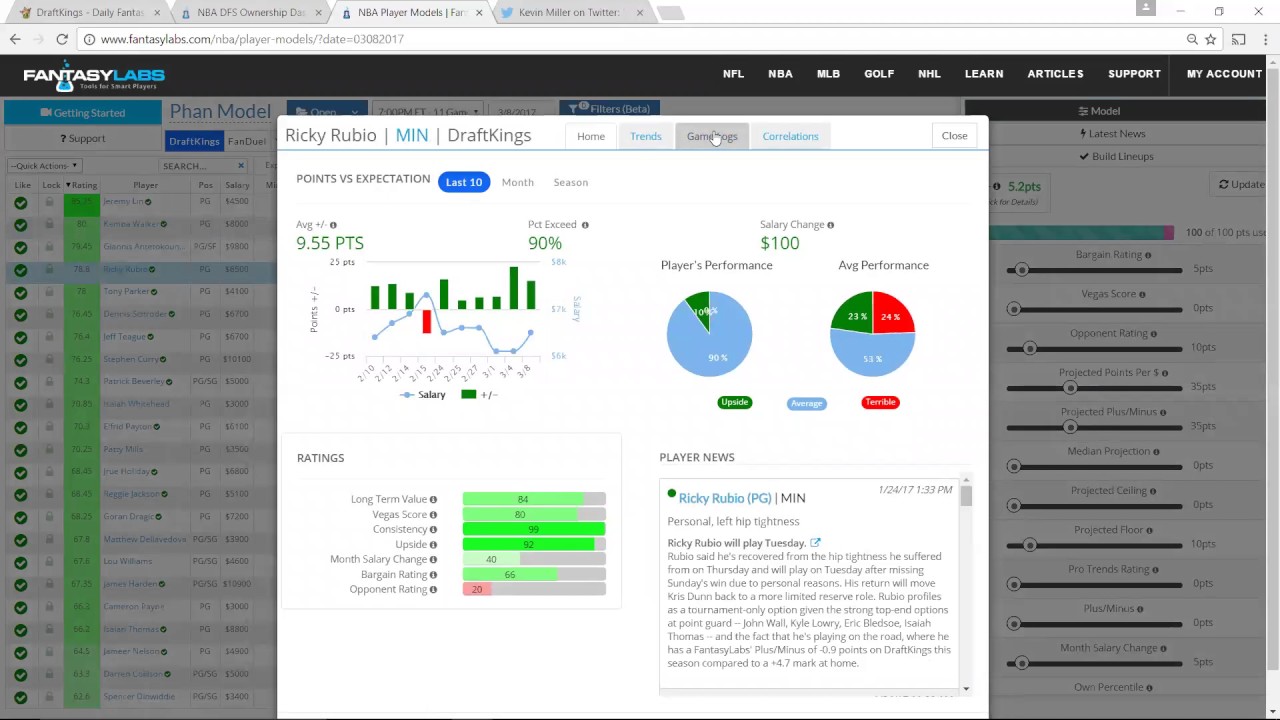Image resolution: width=1280 pixels, height=720 pixels.
Task: Sort by the Rating column header
Action: click(84, 185)
